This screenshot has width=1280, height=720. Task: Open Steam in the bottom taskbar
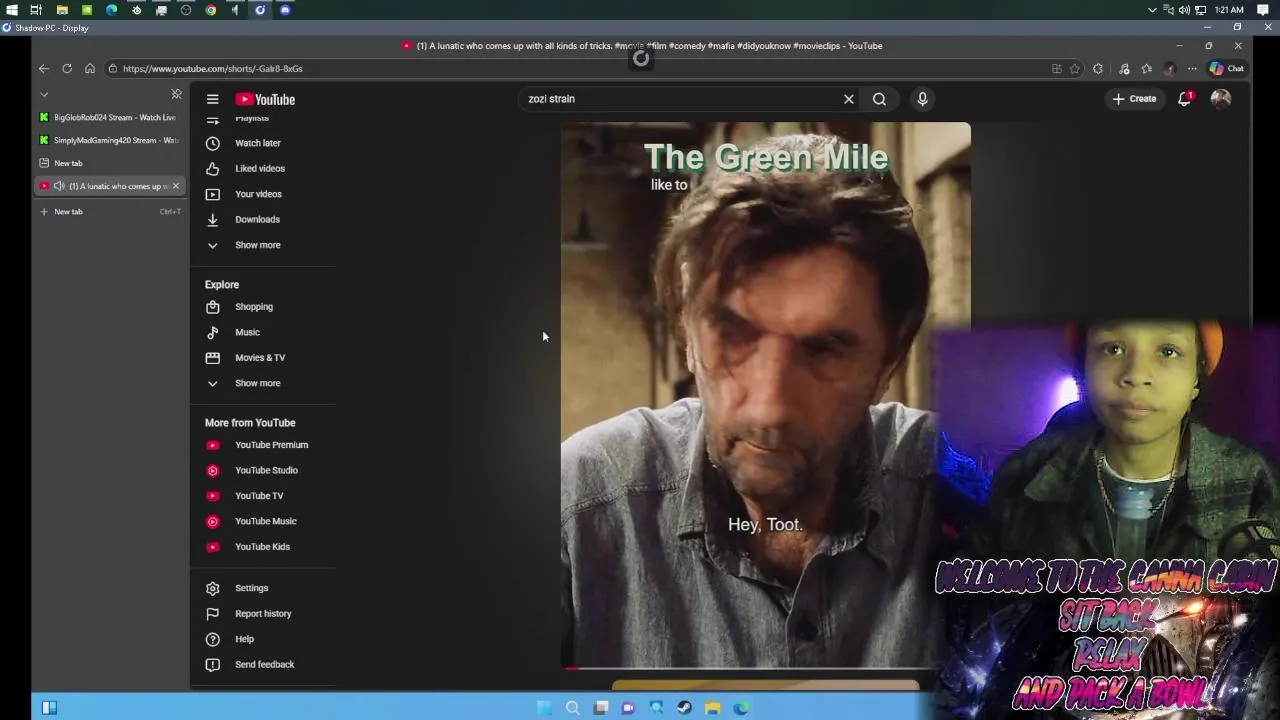pos(684,708)
